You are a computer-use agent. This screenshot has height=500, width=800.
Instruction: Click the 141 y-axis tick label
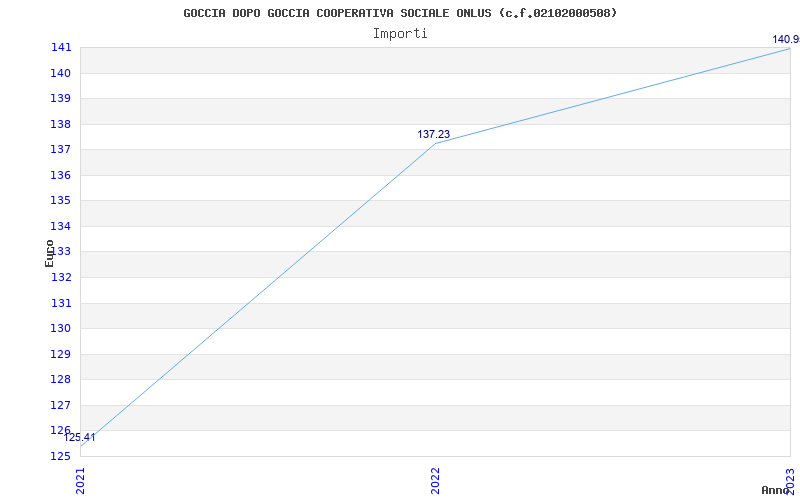click(60, 48)
